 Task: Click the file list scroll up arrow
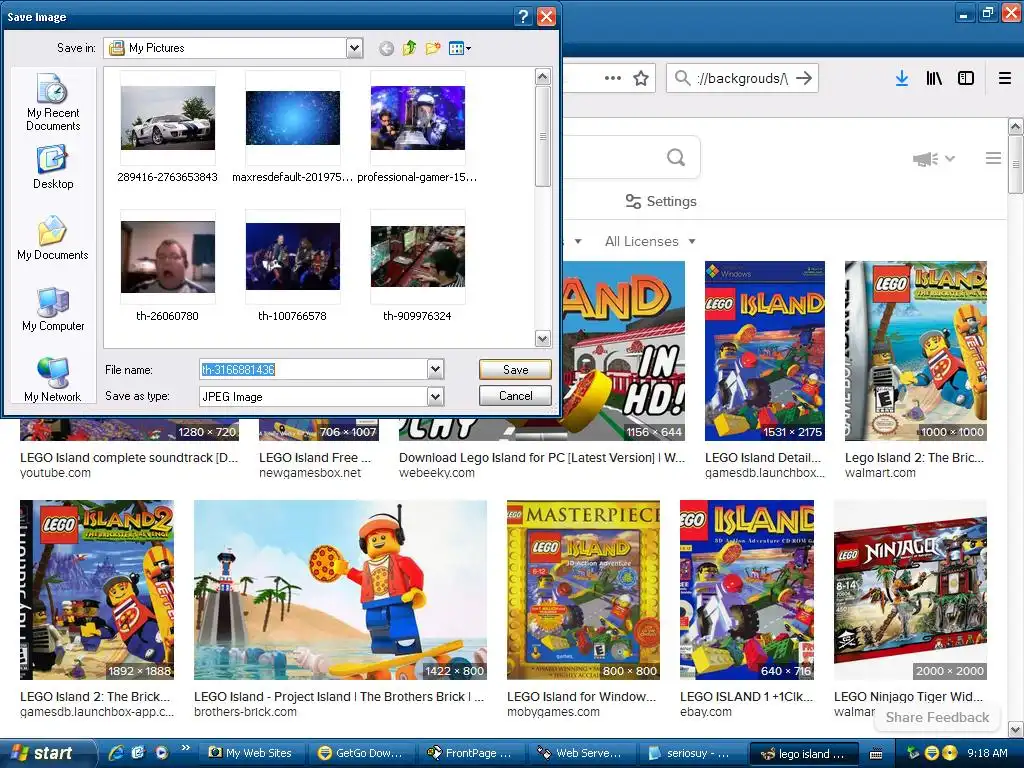point(542,76)
